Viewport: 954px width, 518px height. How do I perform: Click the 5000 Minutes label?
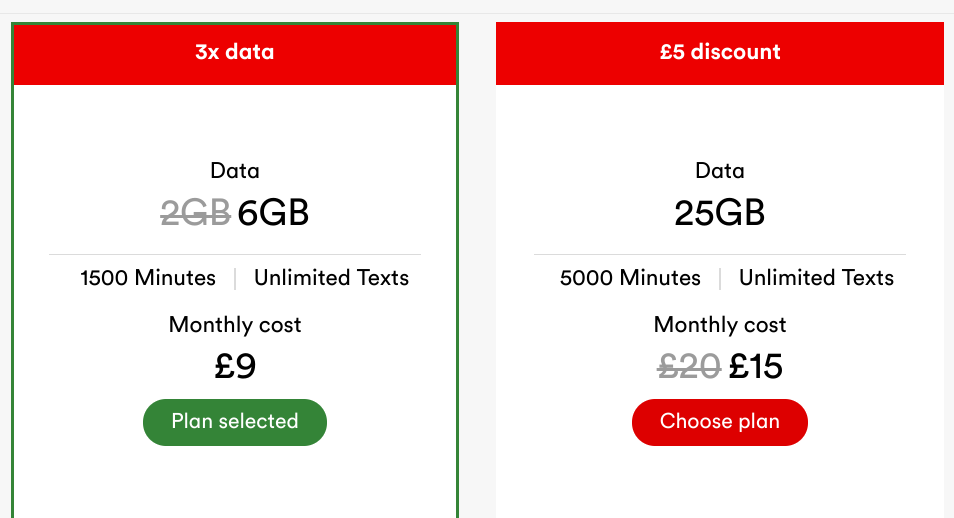click(630, 278)
